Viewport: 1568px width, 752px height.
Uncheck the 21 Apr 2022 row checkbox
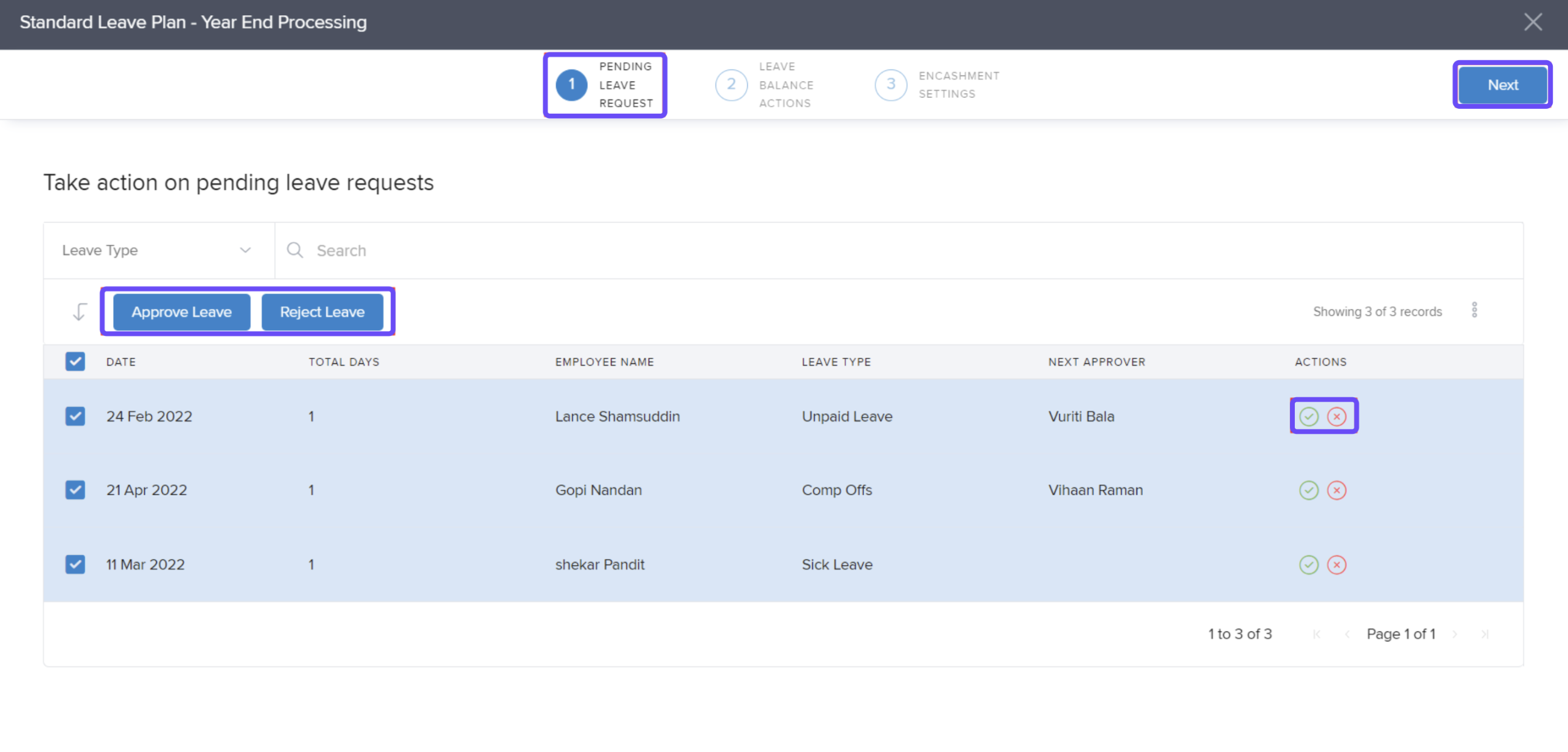click(x=75, y=490)
